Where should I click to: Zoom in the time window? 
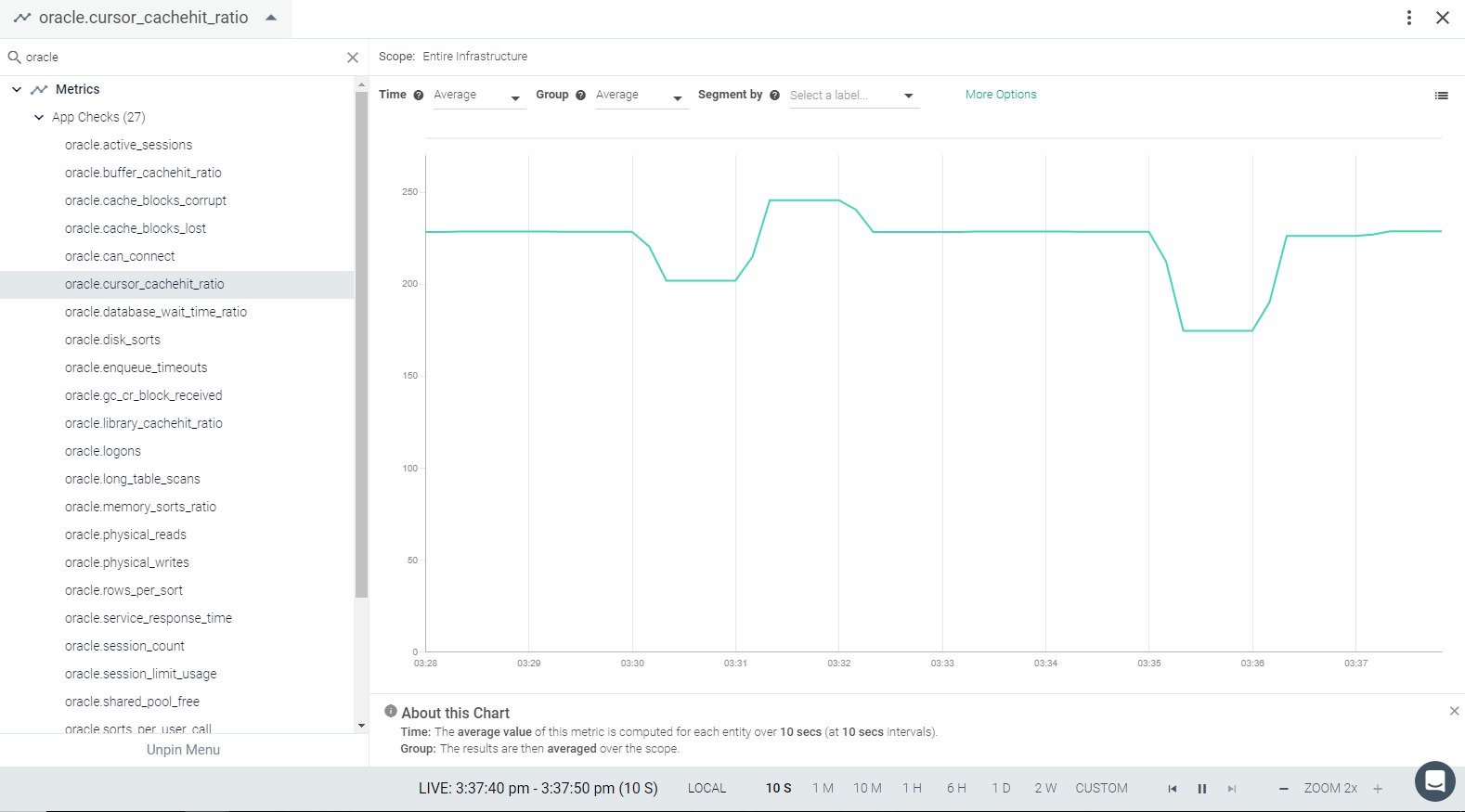pyautogui.click(x=1378, y=789)
